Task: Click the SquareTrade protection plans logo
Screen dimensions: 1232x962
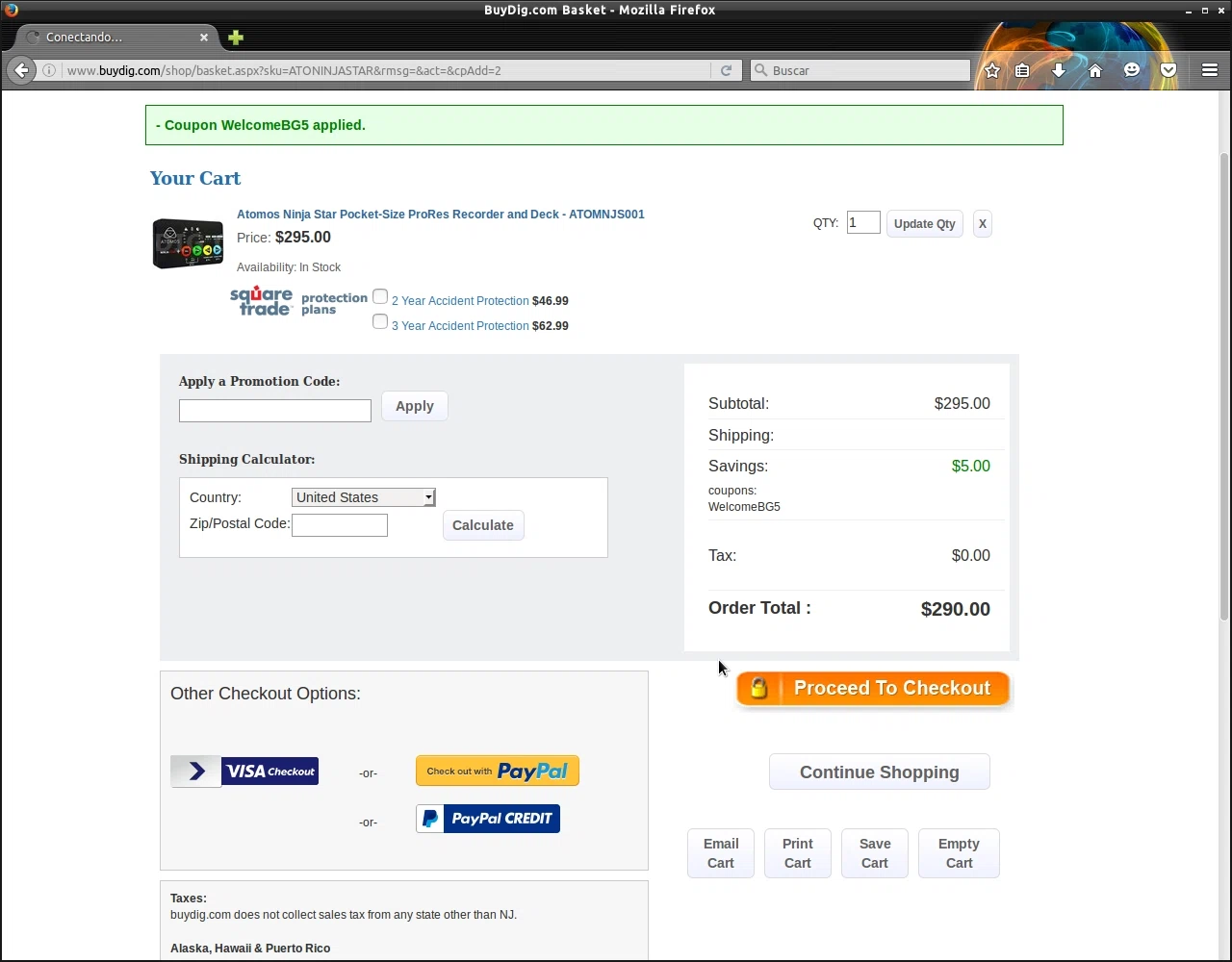Action: tap(298, 302)
